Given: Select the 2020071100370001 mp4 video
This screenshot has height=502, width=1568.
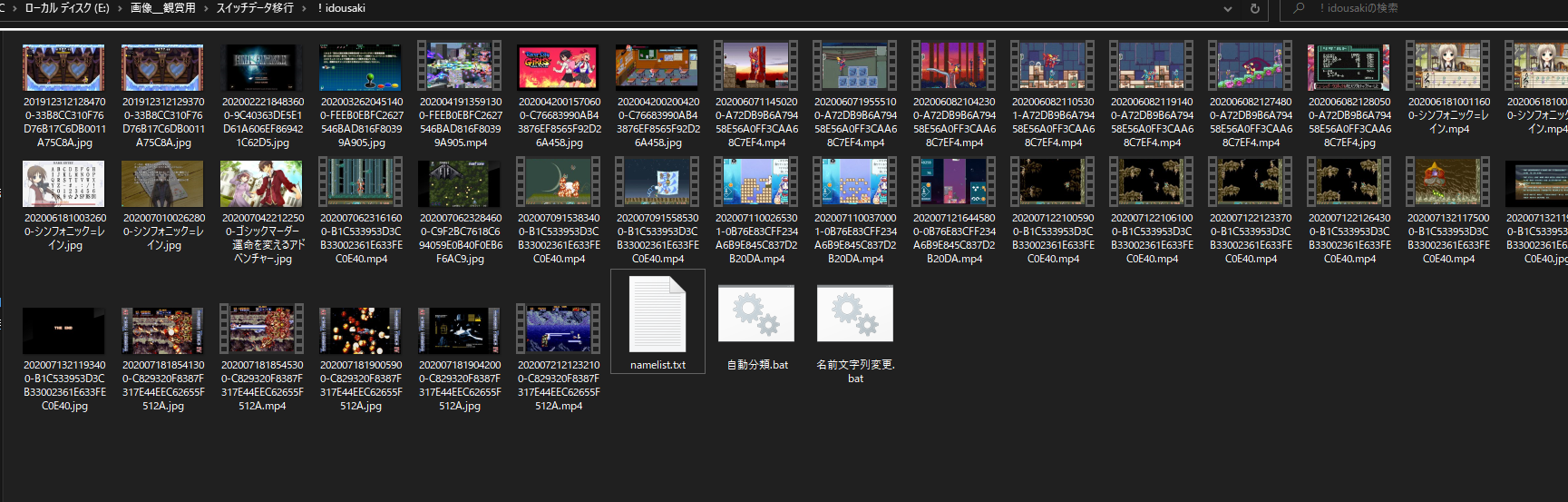Looking at the screenshot, I should coord(855,183).
